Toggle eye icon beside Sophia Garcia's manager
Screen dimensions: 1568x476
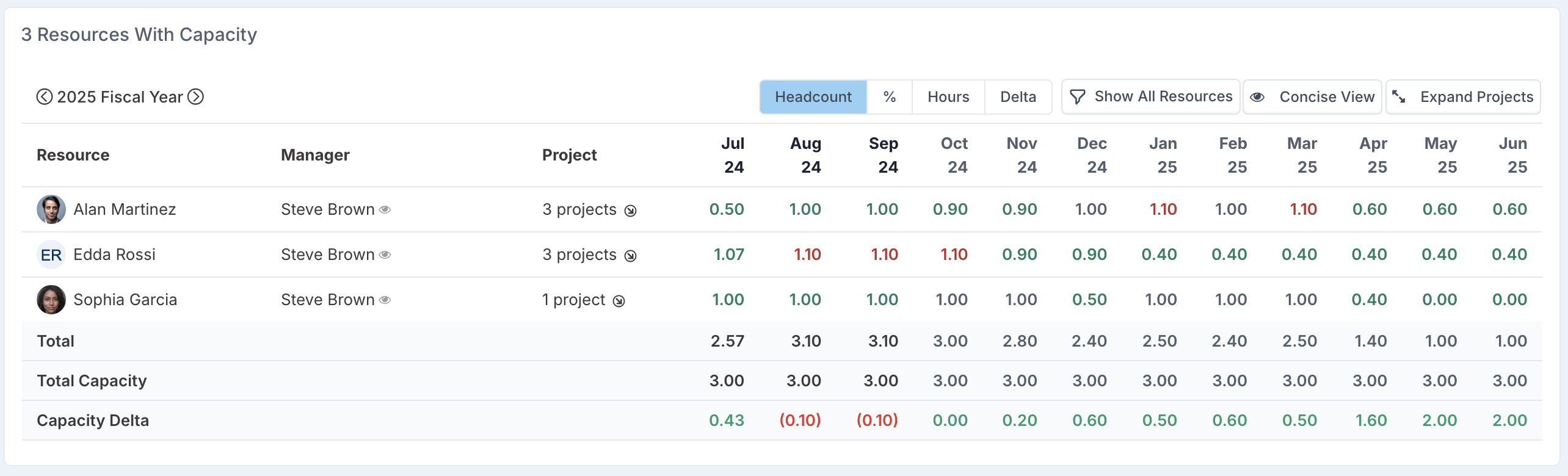pos(385,300)
